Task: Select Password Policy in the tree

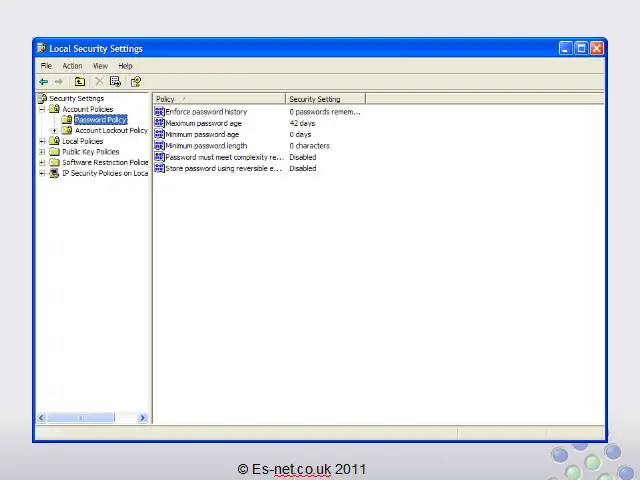Action: [100, 120]
